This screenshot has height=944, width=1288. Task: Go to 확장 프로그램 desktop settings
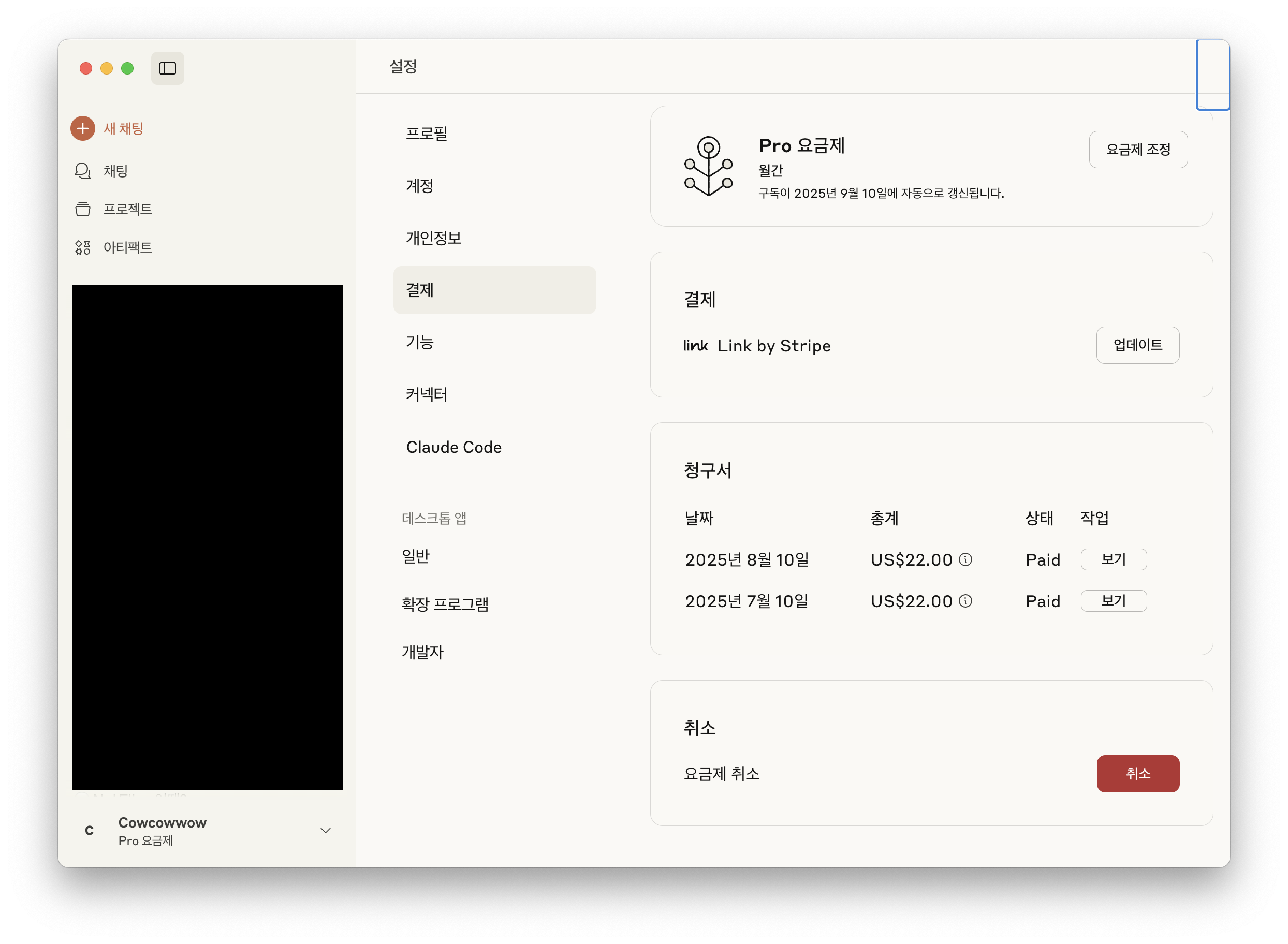tap(445, 604)
